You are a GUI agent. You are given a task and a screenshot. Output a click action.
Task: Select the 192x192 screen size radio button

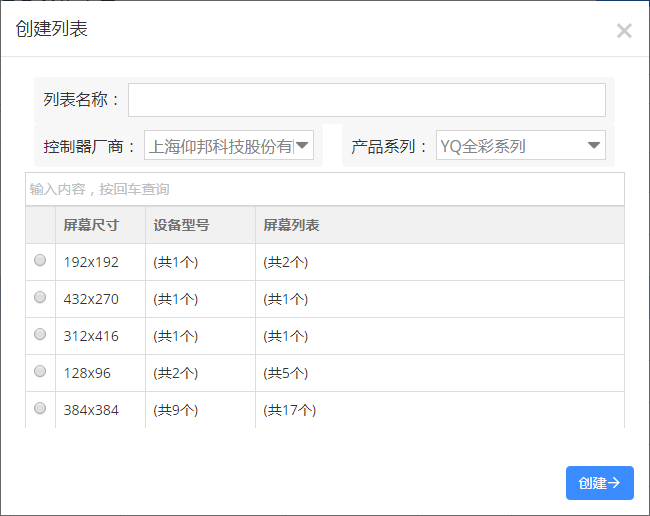pyautogui.click(x=40, y=260)
